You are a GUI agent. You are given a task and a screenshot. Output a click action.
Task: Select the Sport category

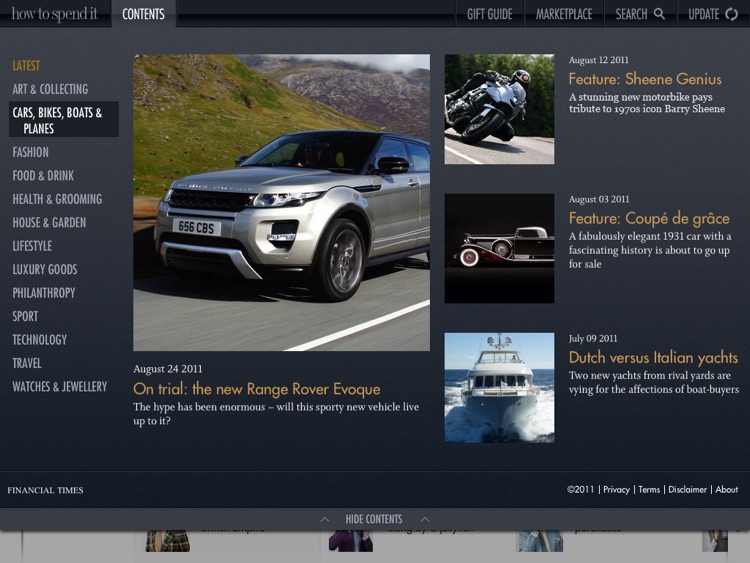25,316
